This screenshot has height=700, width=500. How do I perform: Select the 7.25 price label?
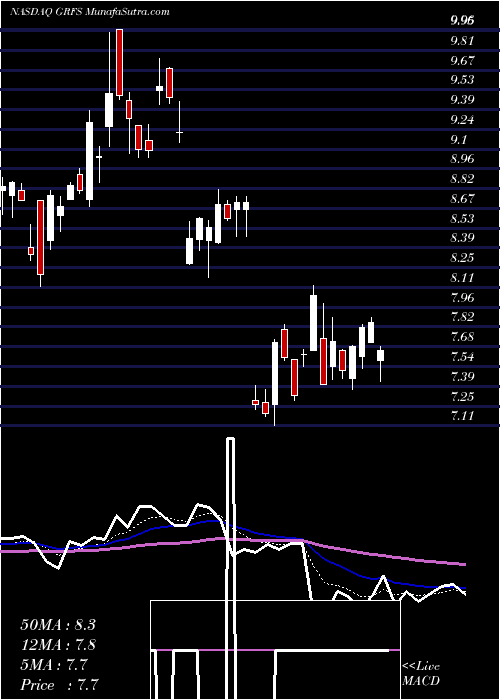[x=462, y=396]
